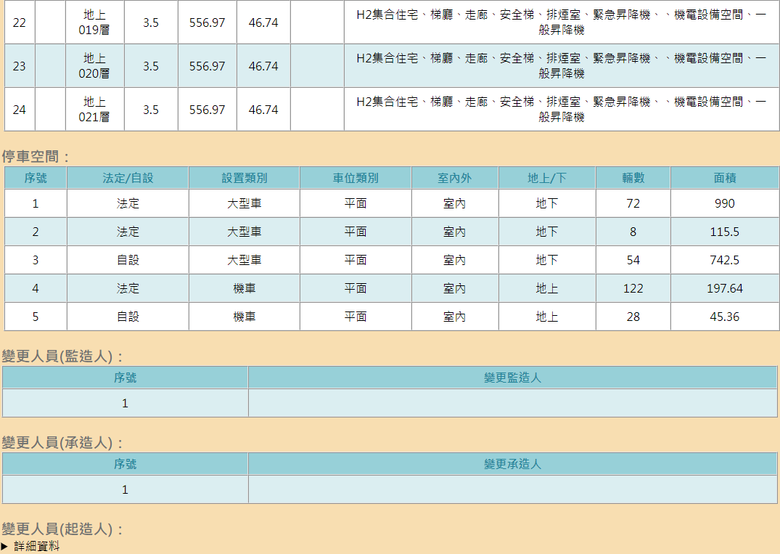
Task: Click 地上 cell in parking row 5
Action: [x=547, y=317]
